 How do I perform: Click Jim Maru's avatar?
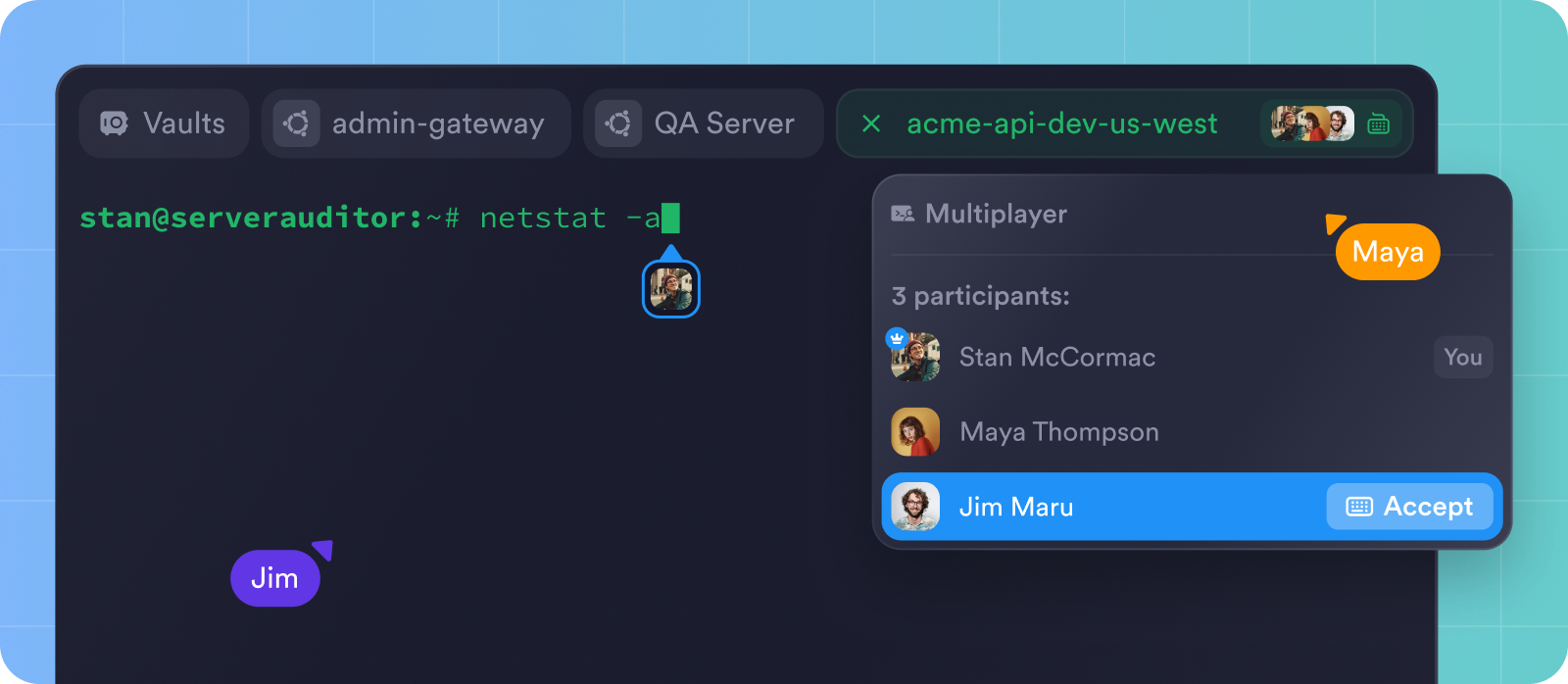(x=915, y=507)
